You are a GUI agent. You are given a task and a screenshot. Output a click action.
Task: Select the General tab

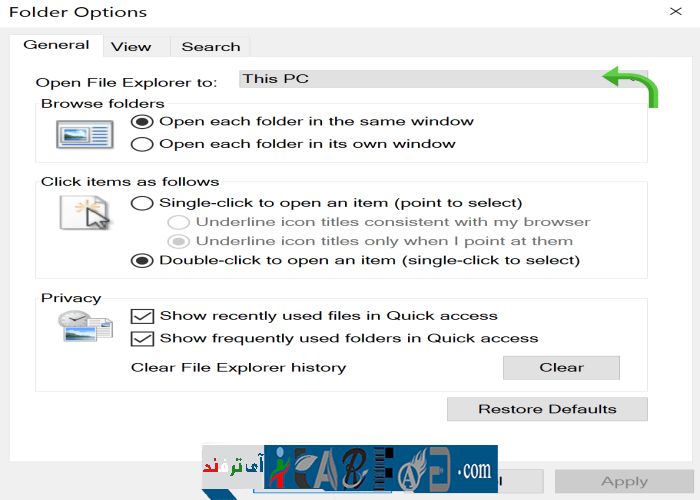[56, 45]
